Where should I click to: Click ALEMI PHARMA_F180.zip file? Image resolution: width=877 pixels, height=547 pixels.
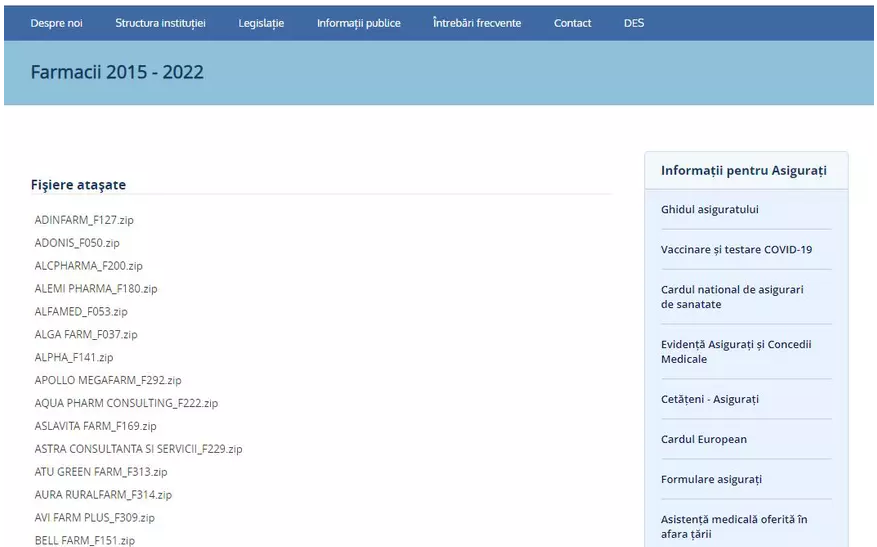point(96,289)
